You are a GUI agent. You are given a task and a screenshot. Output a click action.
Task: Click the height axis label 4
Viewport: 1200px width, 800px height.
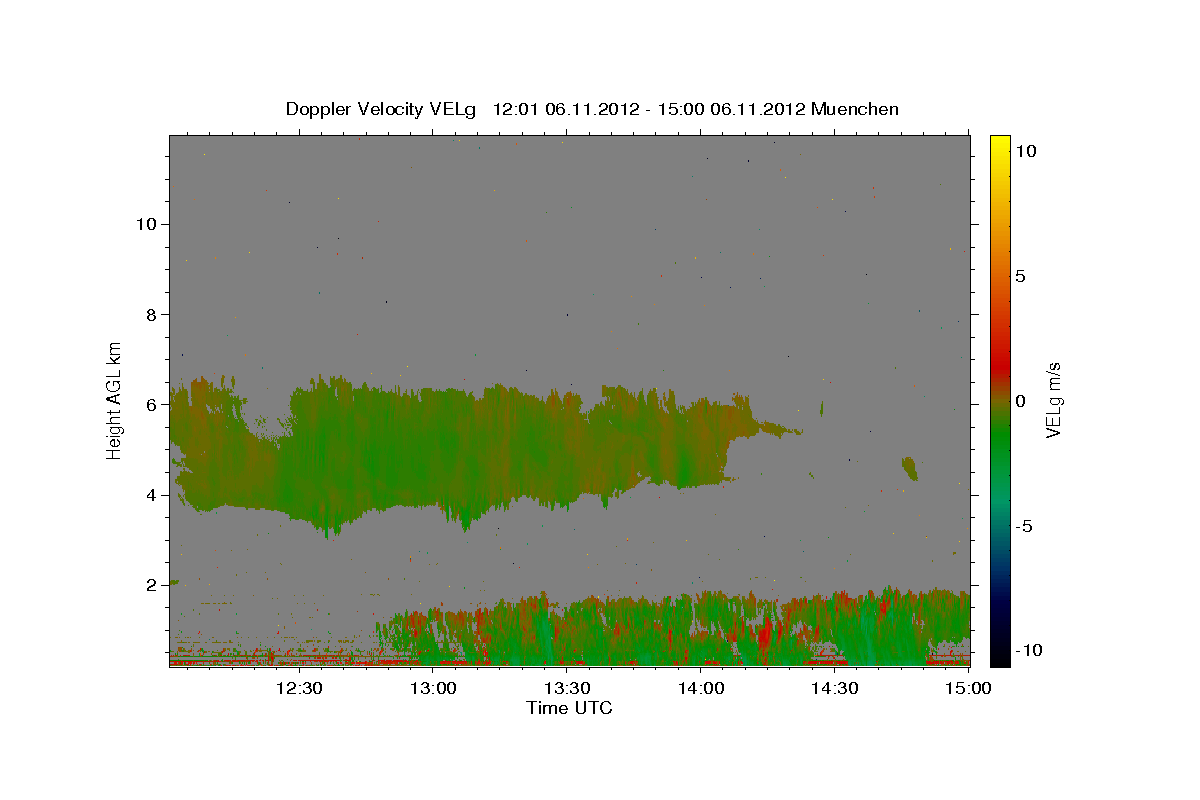click(151, 495)
